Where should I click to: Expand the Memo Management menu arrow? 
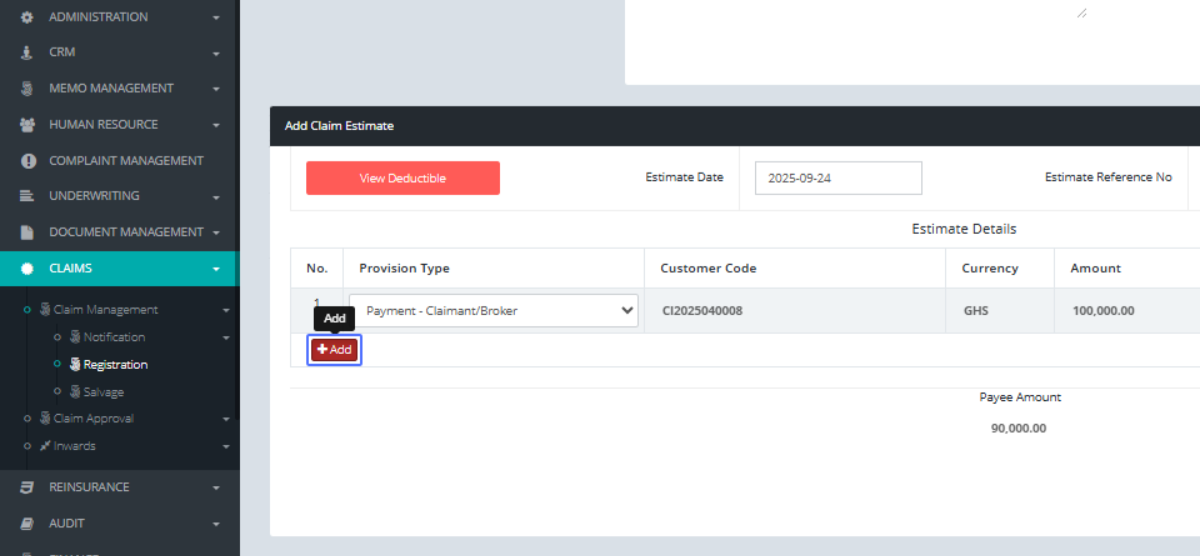(216, 89)
